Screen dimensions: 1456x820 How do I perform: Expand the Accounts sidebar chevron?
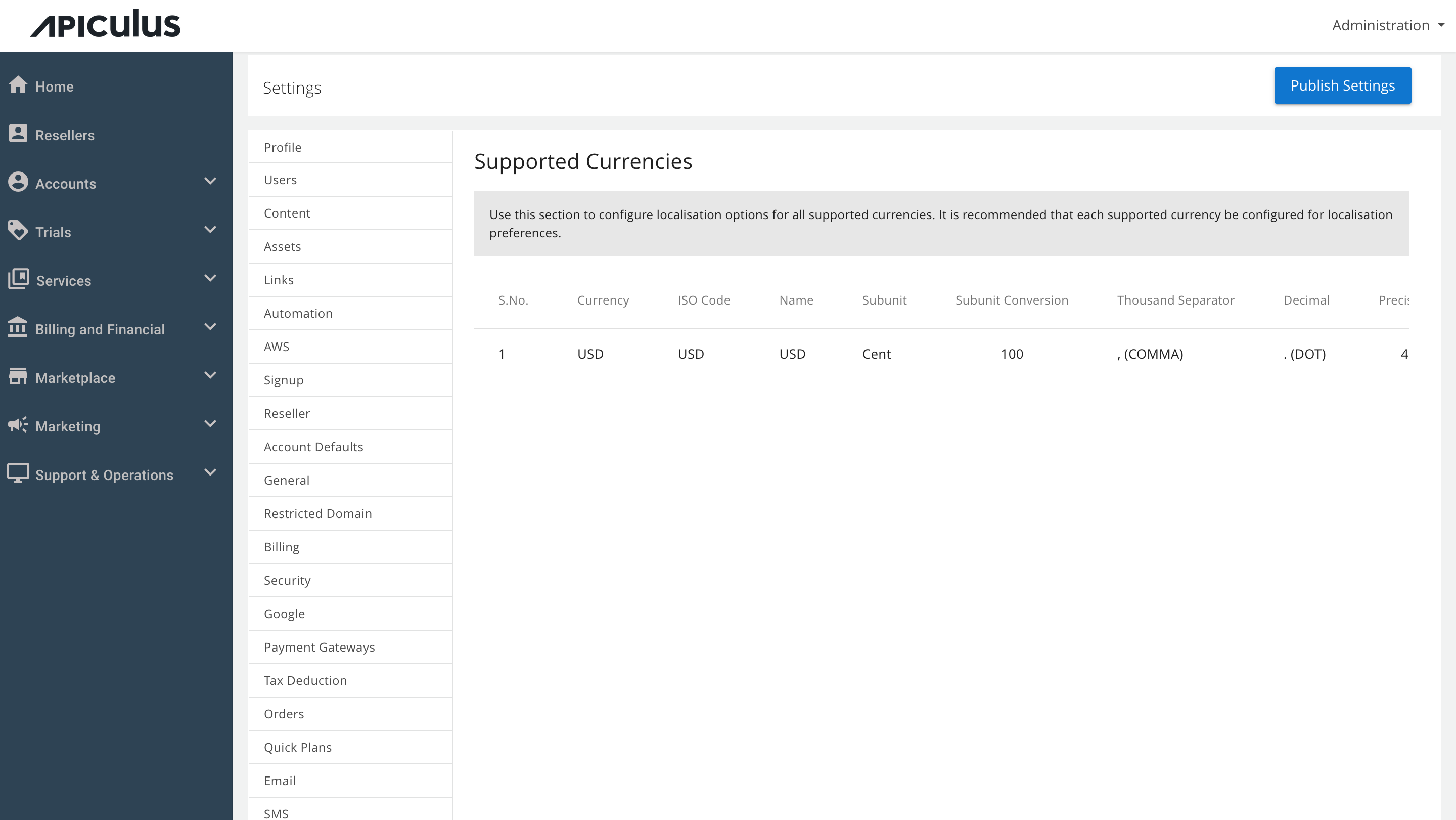[x=210, y=182]
